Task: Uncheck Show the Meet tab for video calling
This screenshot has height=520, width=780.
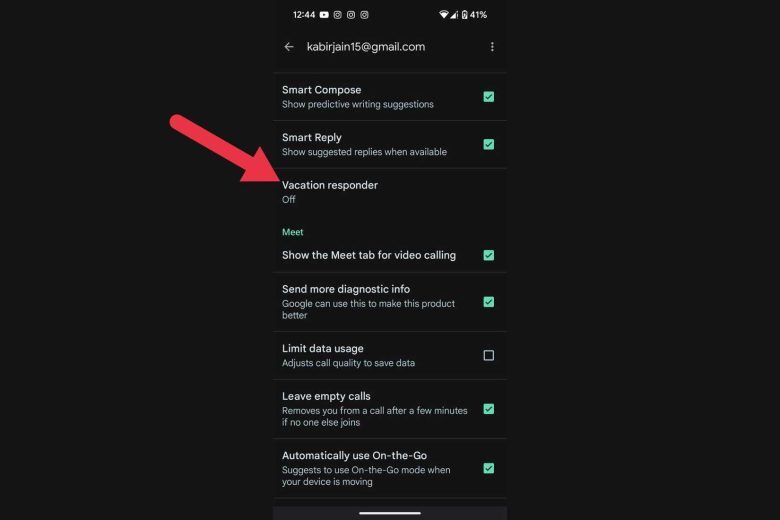Action: tap(488, 255)
